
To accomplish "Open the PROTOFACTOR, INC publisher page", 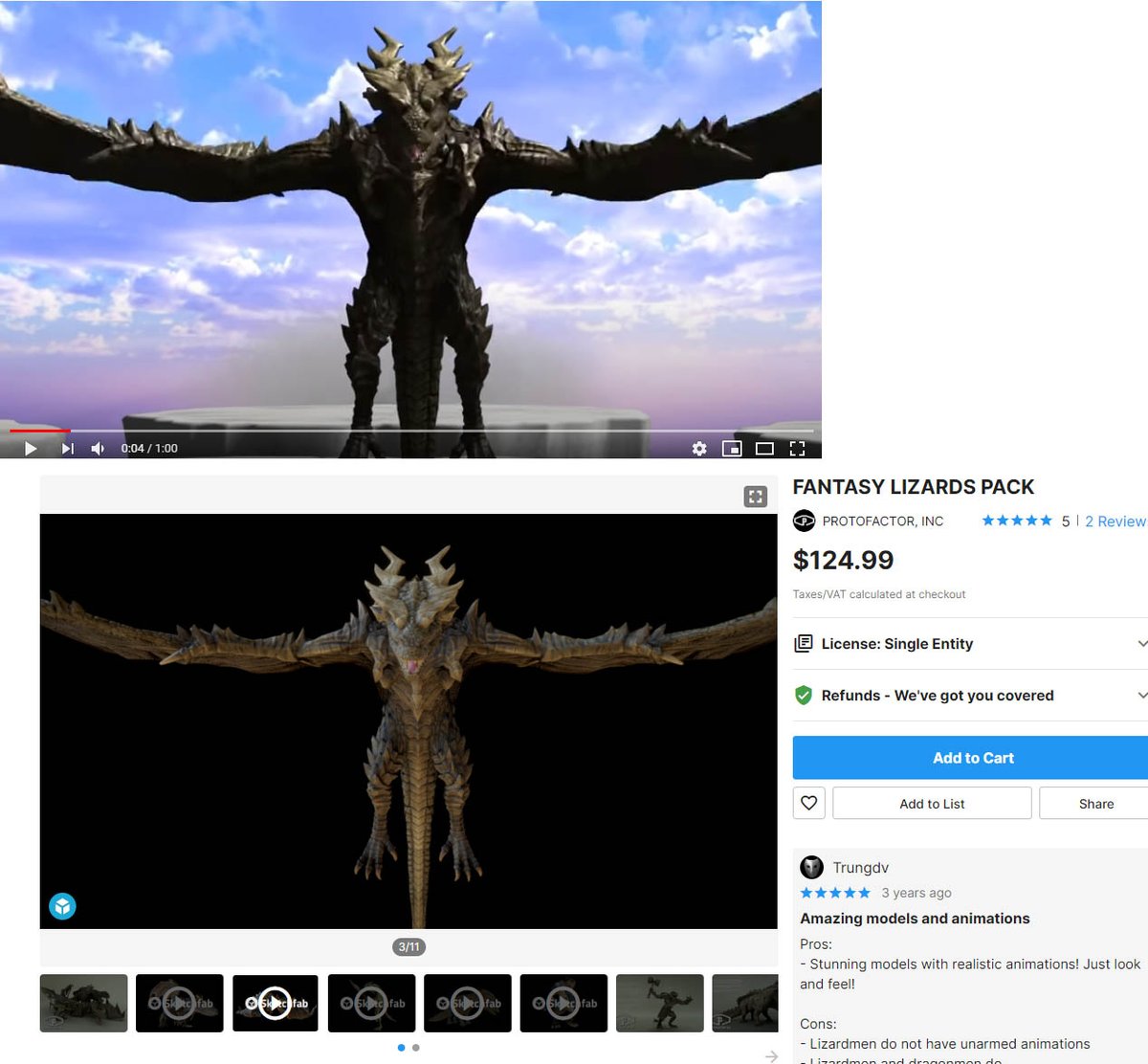I will tap(882, 521).
